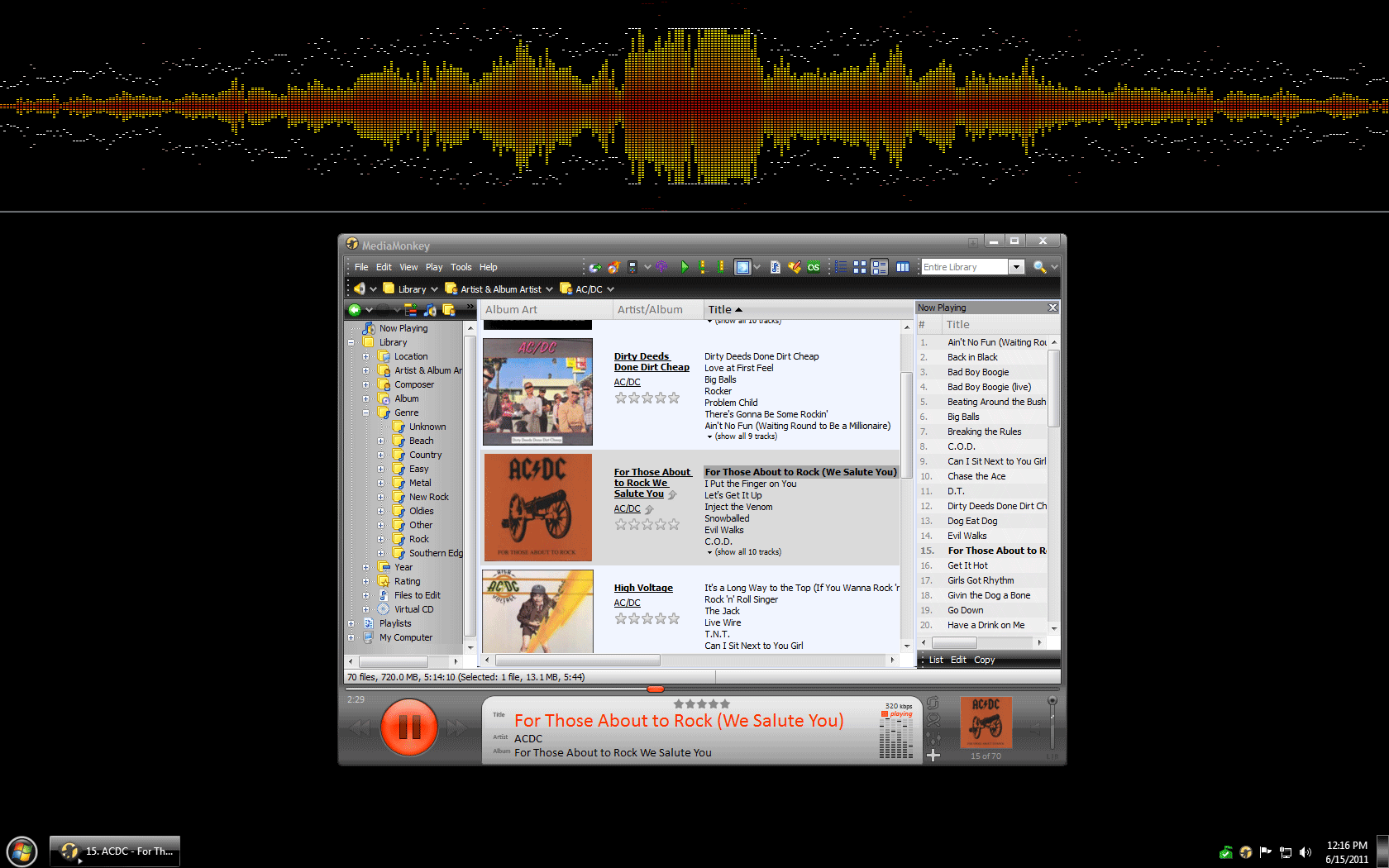
Task: Select Snowballed track in album list
Action: tap(727, 518)
